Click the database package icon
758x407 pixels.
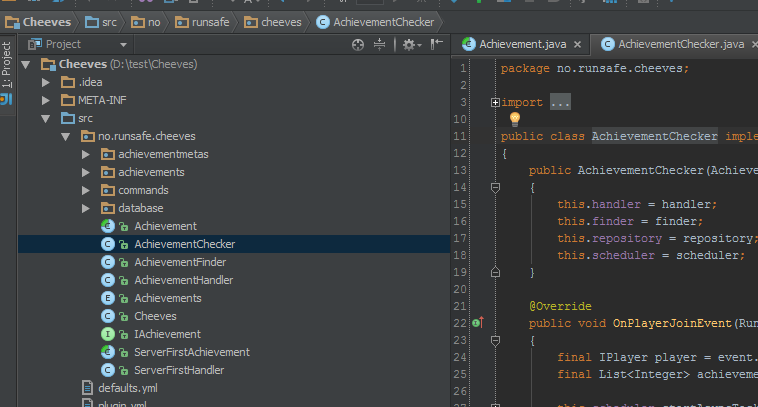107,208
